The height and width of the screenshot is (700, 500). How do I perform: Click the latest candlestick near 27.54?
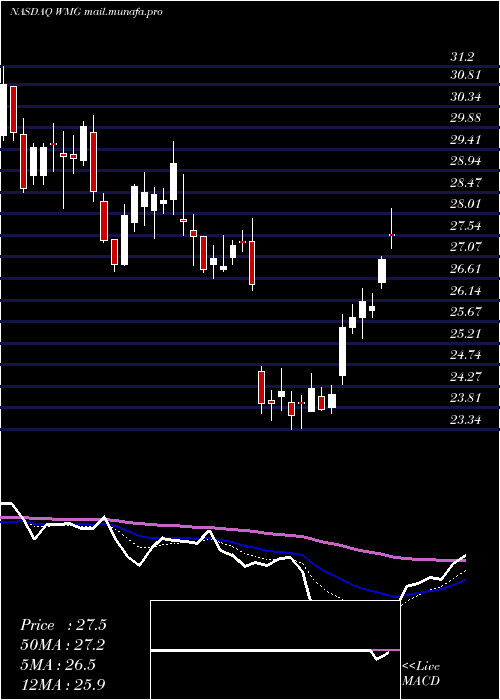[x=392, y=234]
